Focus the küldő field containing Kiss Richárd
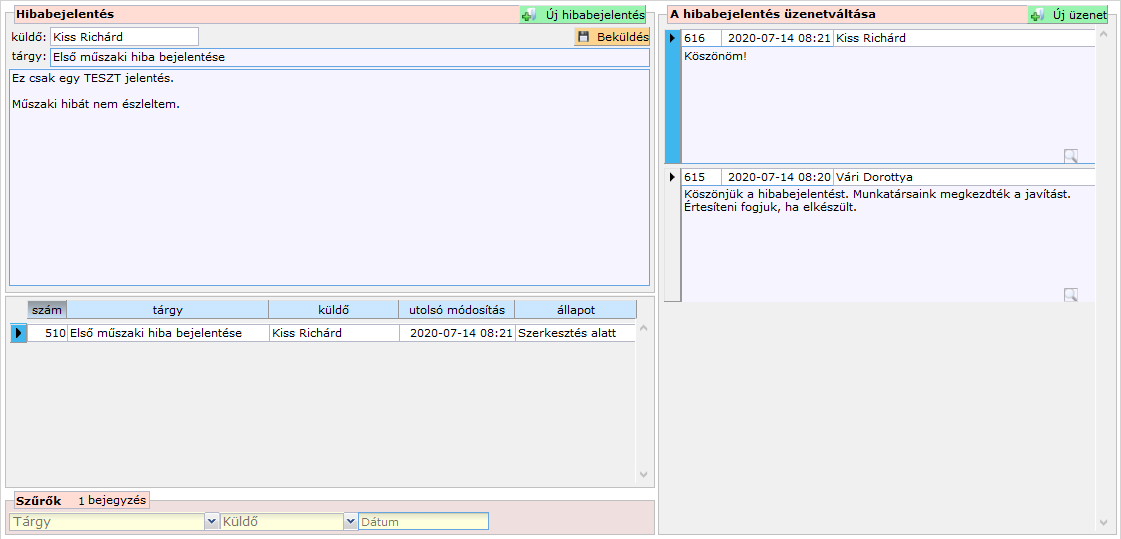This screenshot has height=539, width=1121. (x=124, y=37)
